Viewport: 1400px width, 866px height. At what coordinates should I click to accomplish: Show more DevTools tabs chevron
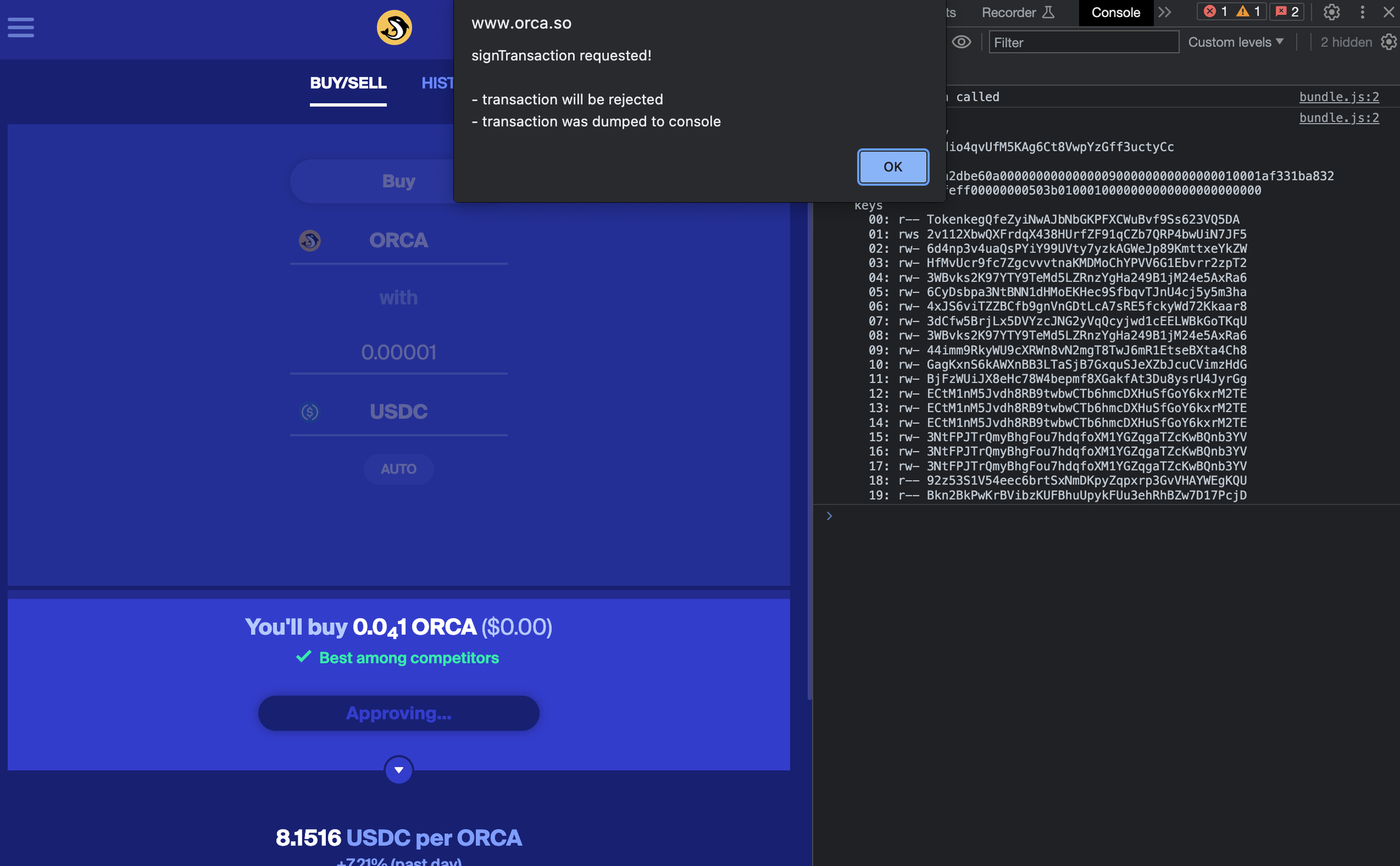tap(1164, 12)
